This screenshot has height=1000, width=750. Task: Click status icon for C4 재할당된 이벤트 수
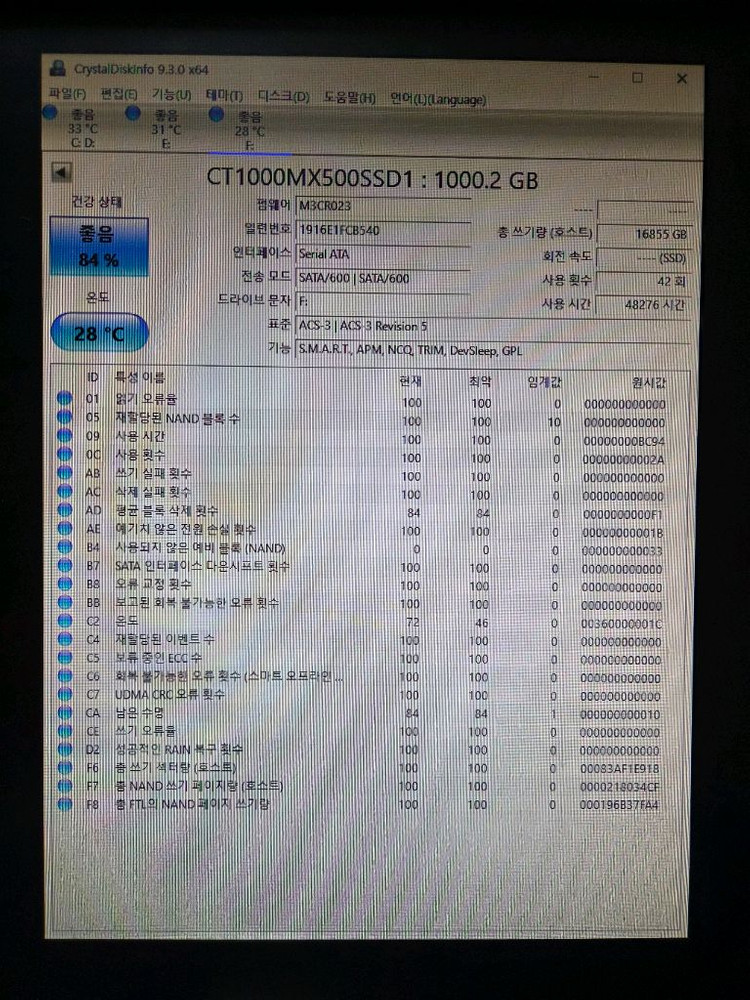[65, 638]
